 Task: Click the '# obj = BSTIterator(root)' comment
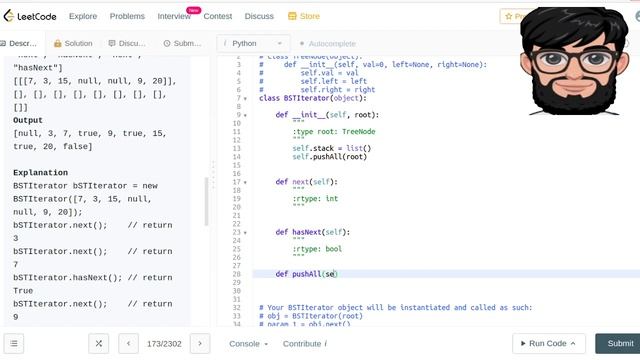311,316
